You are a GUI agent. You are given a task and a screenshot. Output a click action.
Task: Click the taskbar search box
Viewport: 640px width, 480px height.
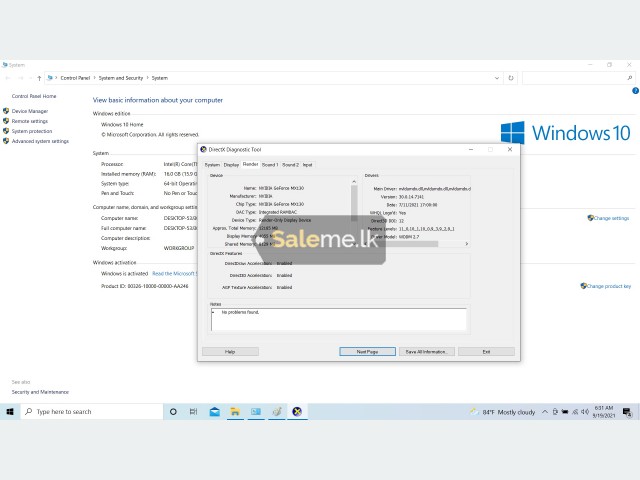91,412
